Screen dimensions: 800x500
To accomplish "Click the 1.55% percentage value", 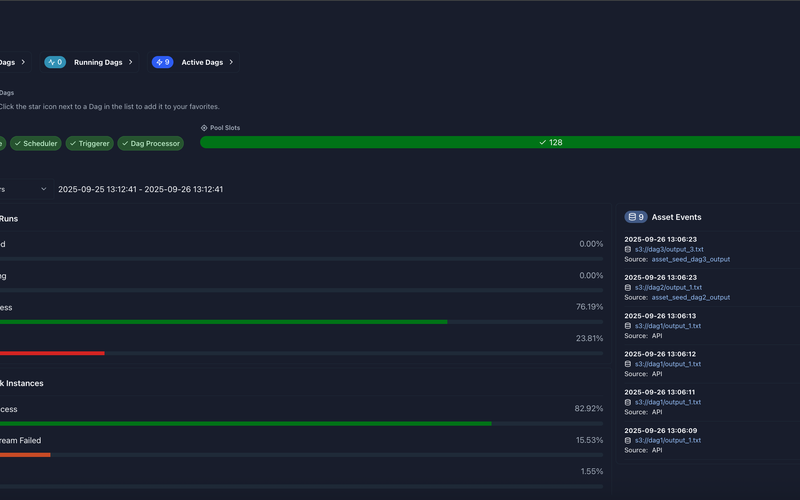I will click(x=592, y=471).
